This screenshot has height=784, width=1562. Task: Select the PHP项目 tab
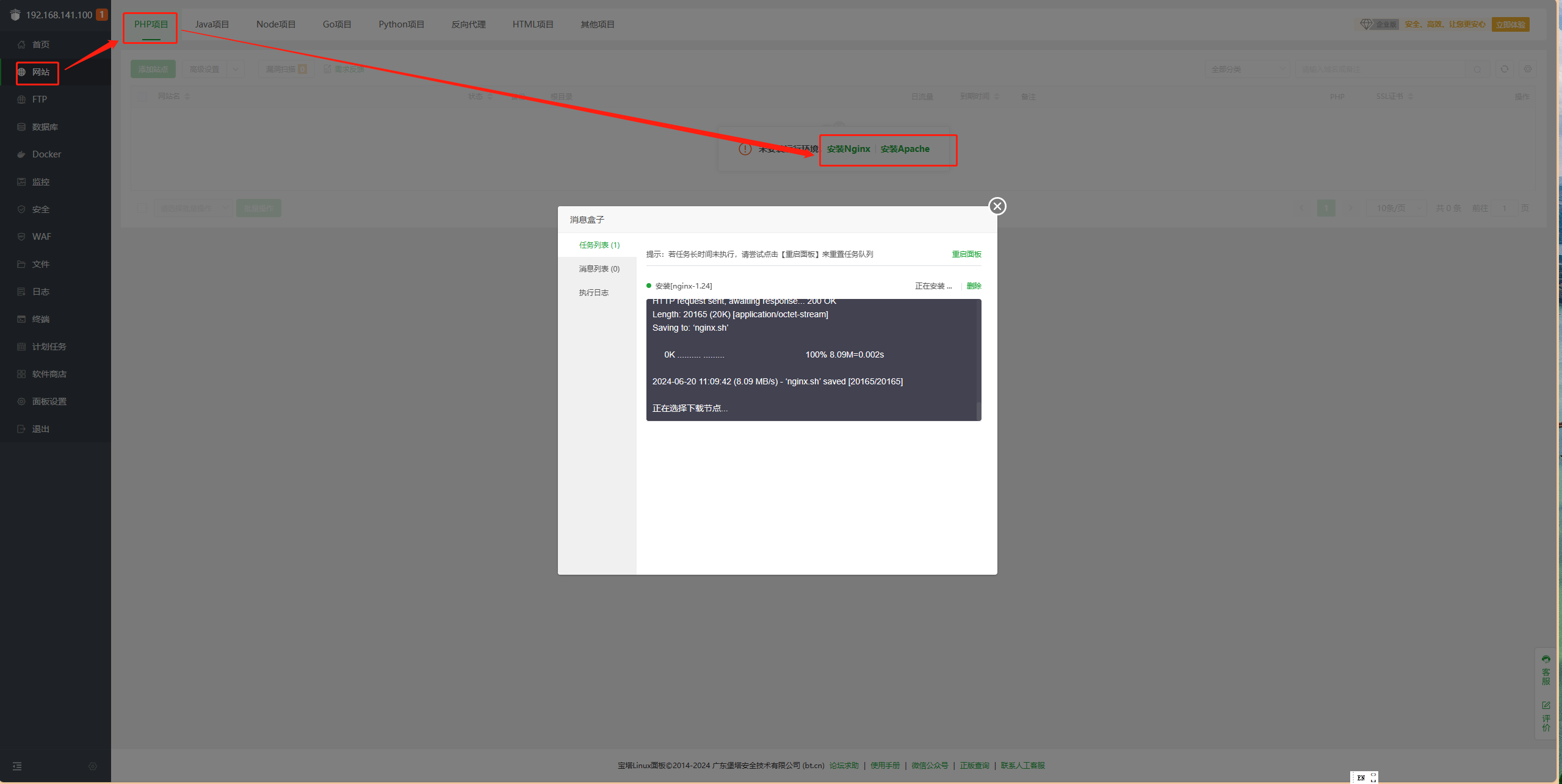(x=151, y=24)
